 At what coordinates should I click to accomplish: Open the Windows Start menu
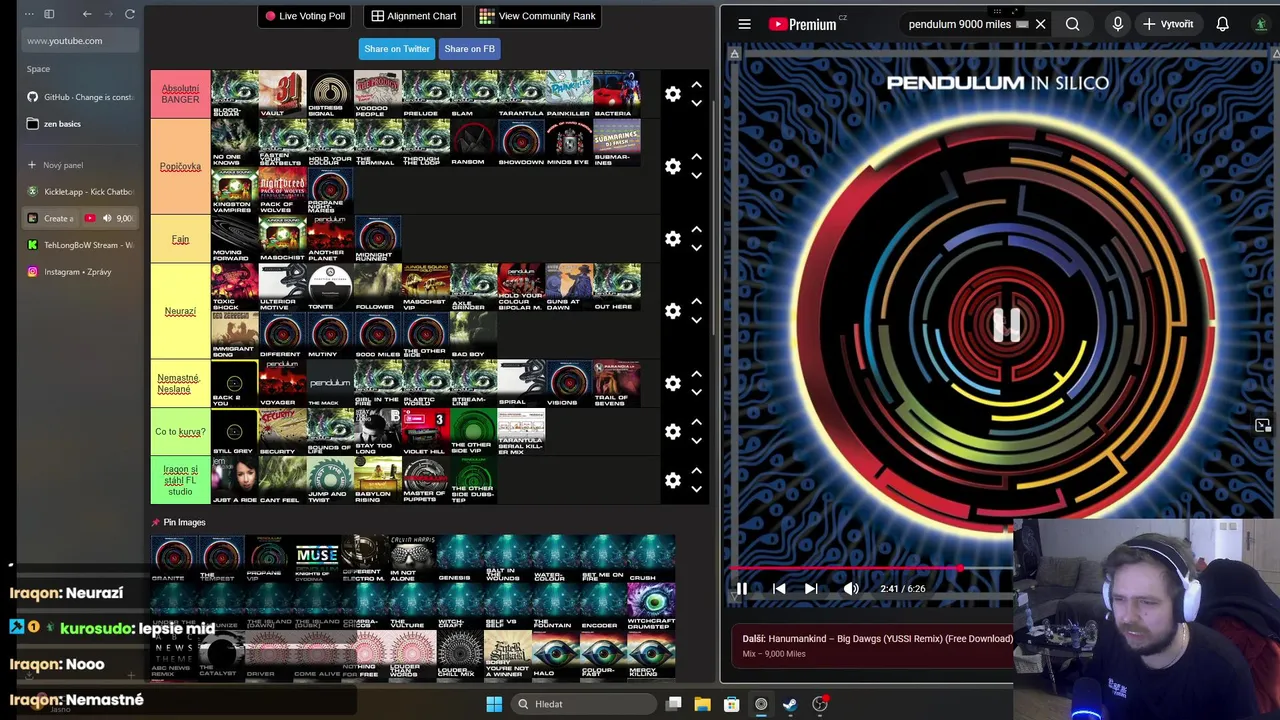pyautogui.click(x=494, y=704)
